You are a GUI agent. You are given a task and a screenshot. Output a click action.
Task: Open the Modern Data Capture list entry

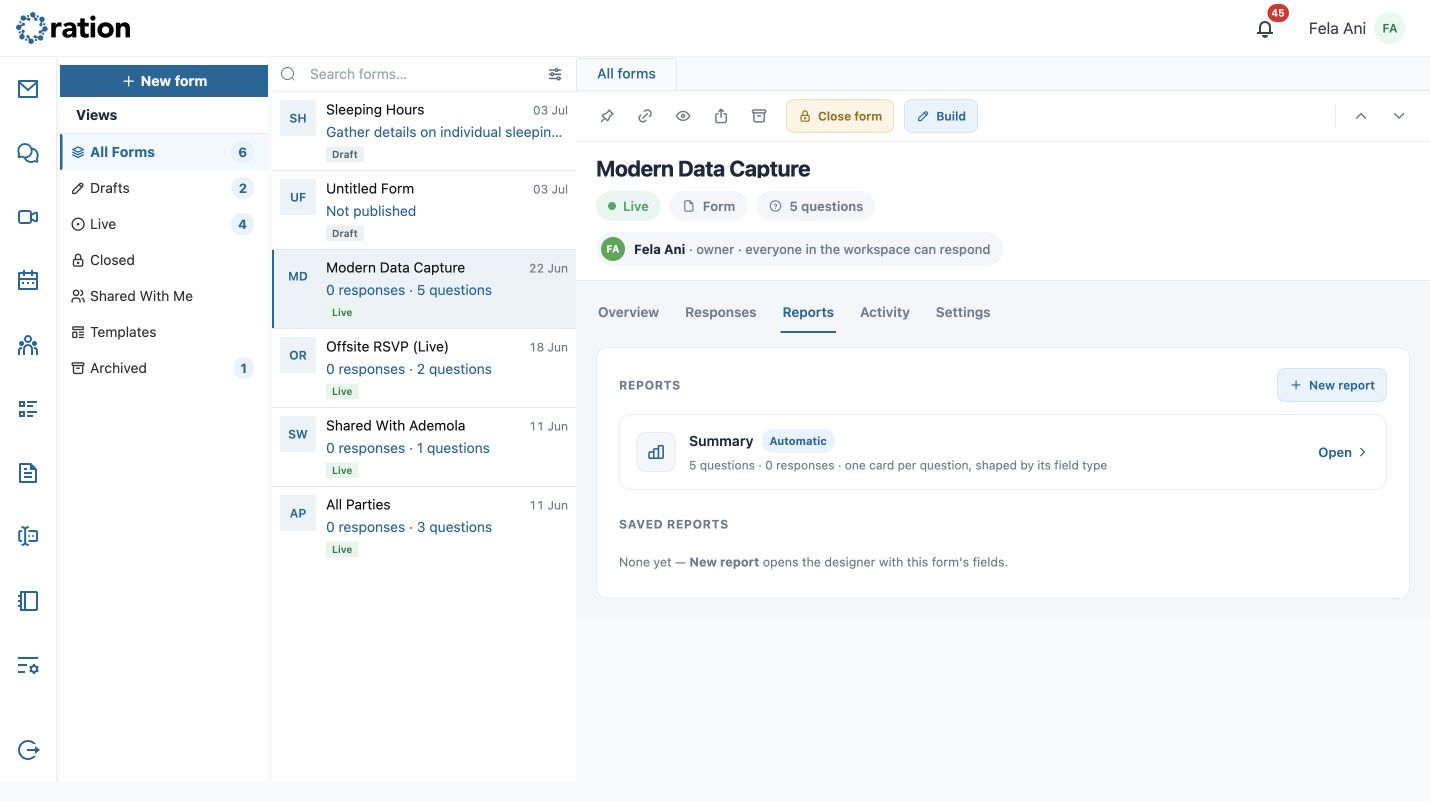click(424, 289)
